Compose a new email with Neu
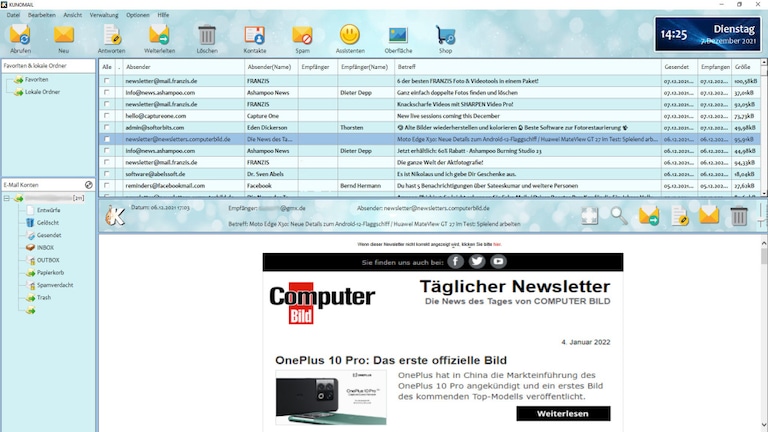The image size is (768, 432). tap(64, 37)
